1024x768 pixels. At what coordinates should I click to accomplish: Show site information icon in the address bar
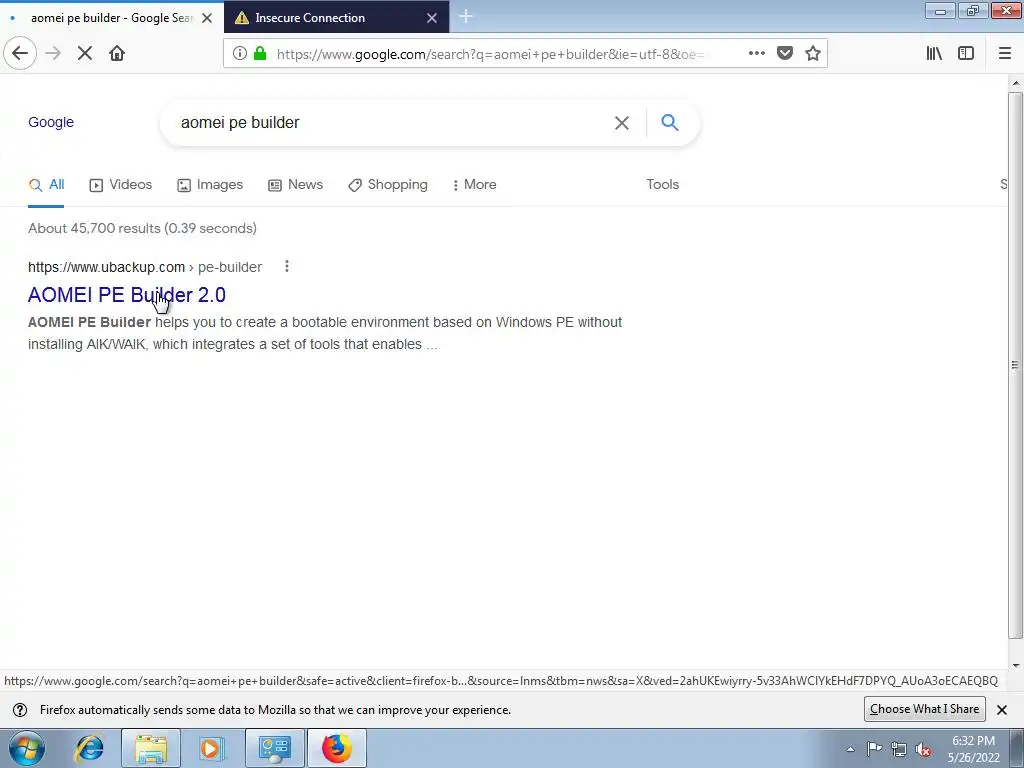point(240,54)
